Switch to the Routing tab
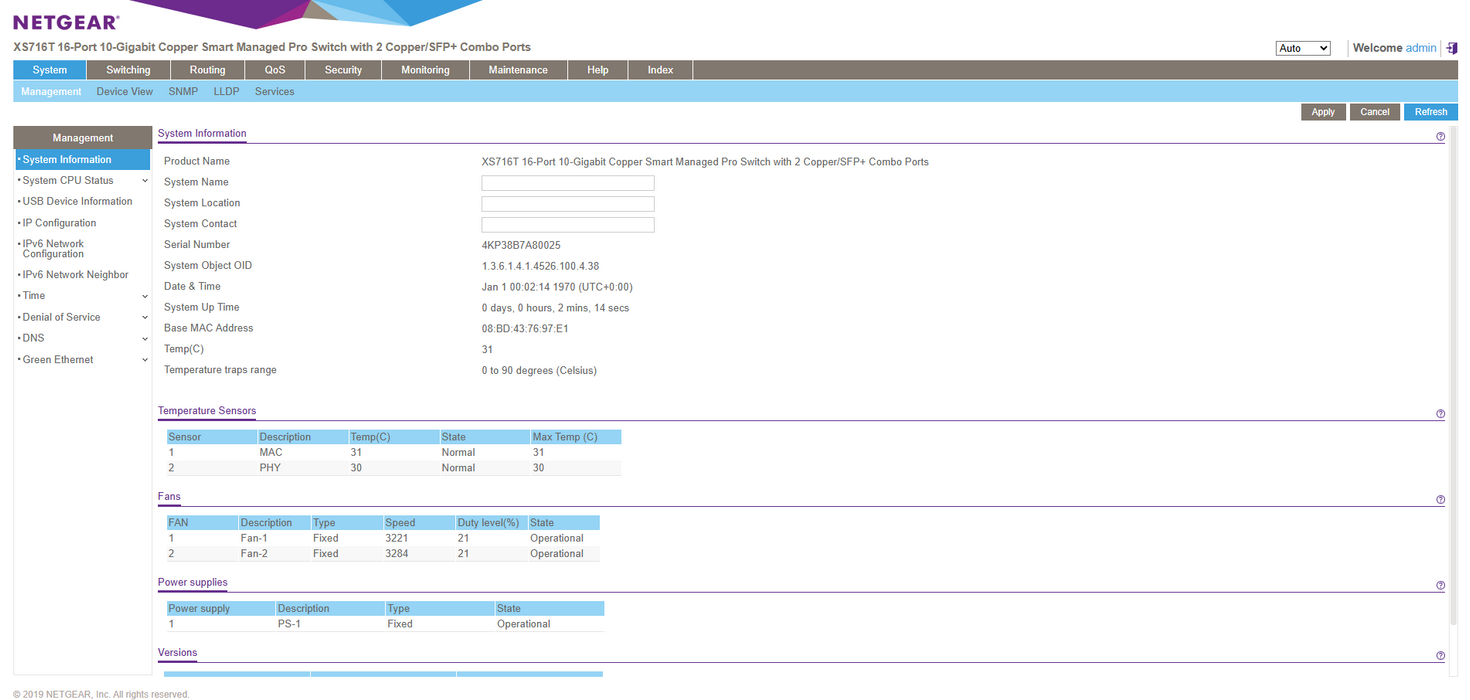This screenshot has height=700, width=1470. point(207,70)
